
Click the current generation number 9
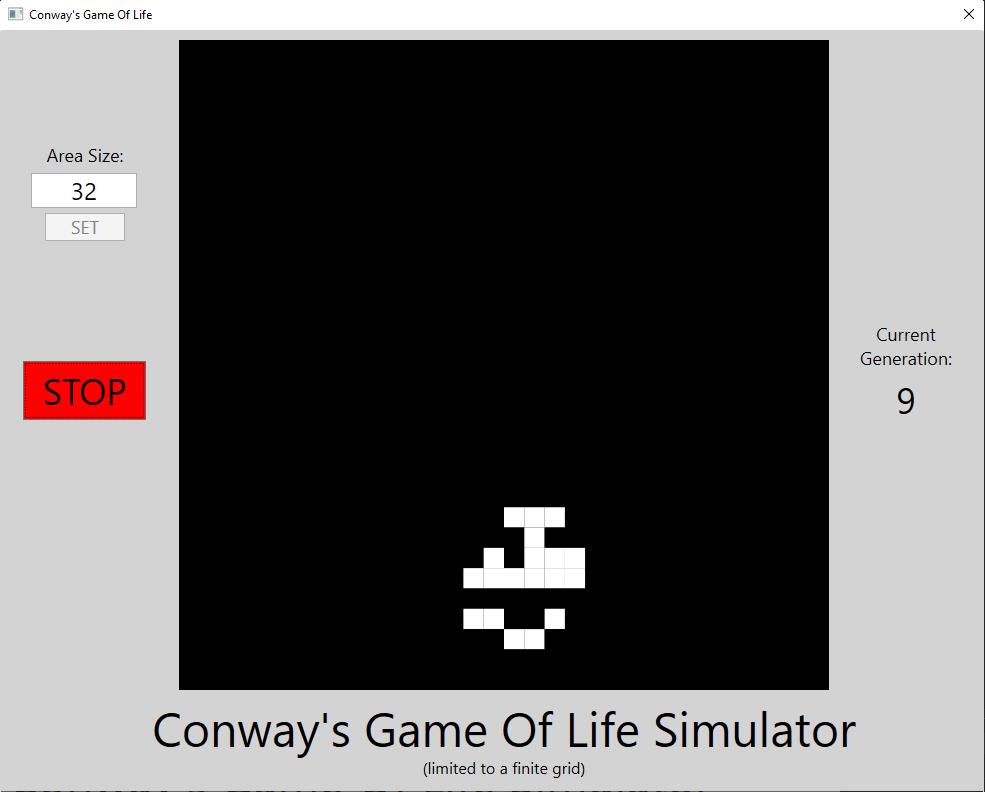[x=905, y=401]
